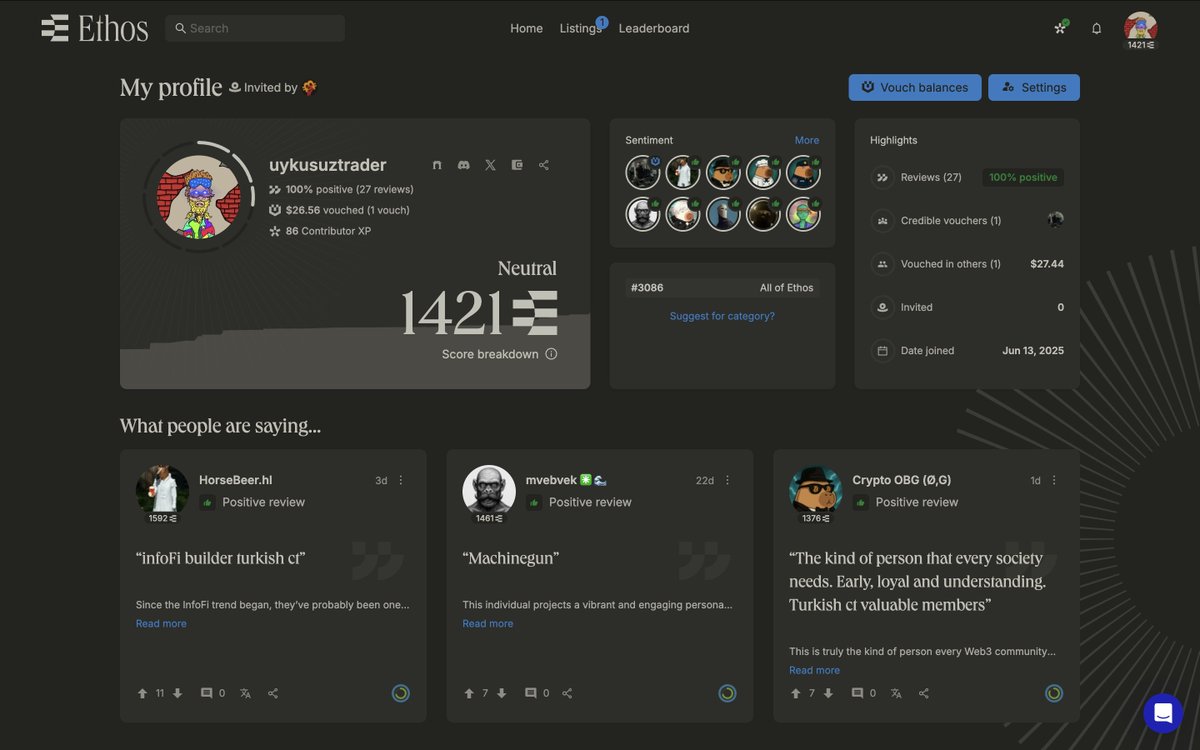The image size is (1200, 750).
Task: Click the uykusuztrader profile picture
Action: (x=199, y=196)
